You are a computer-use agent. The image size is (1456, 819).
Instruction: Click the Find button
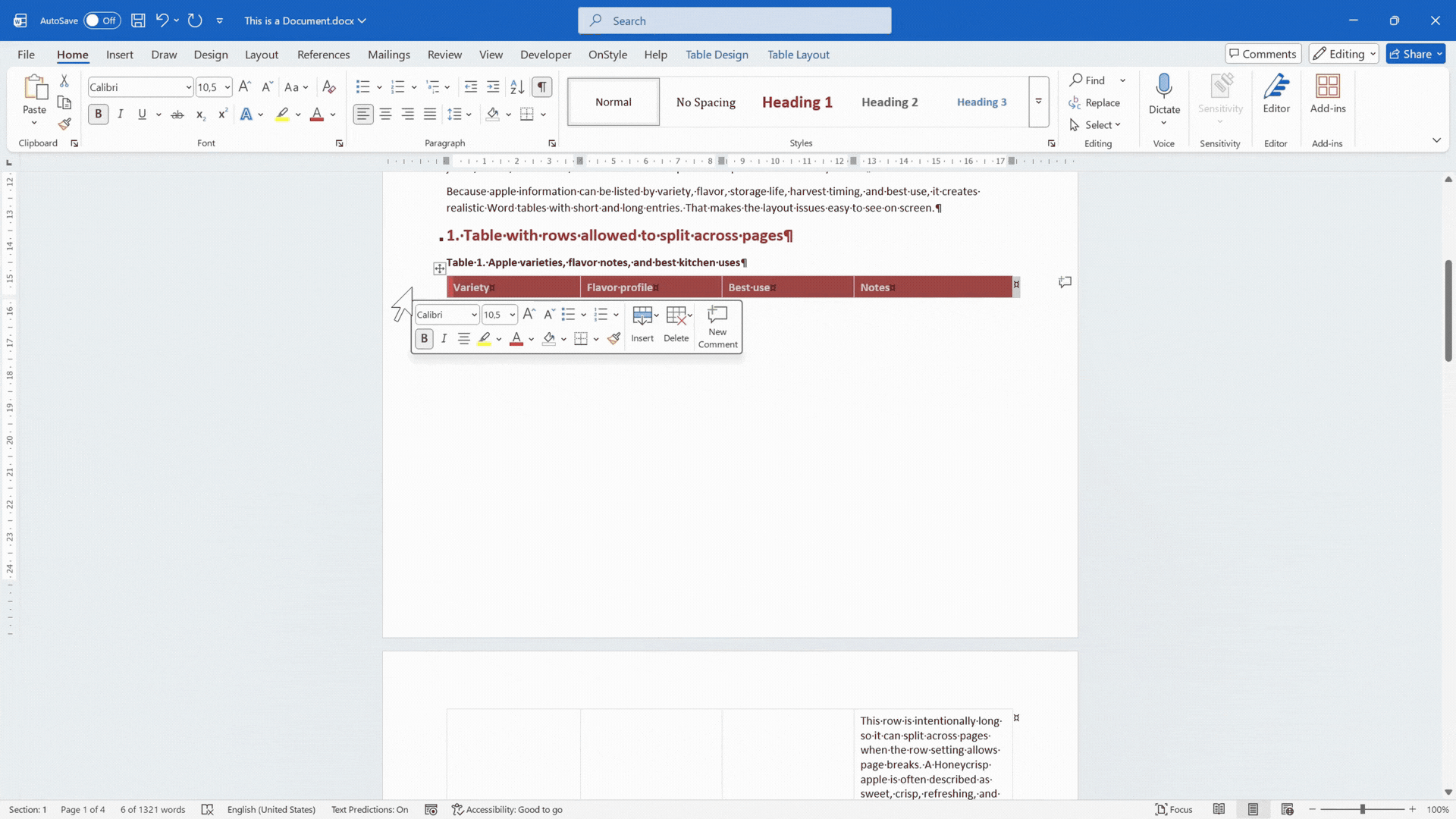click(1088, 80)
